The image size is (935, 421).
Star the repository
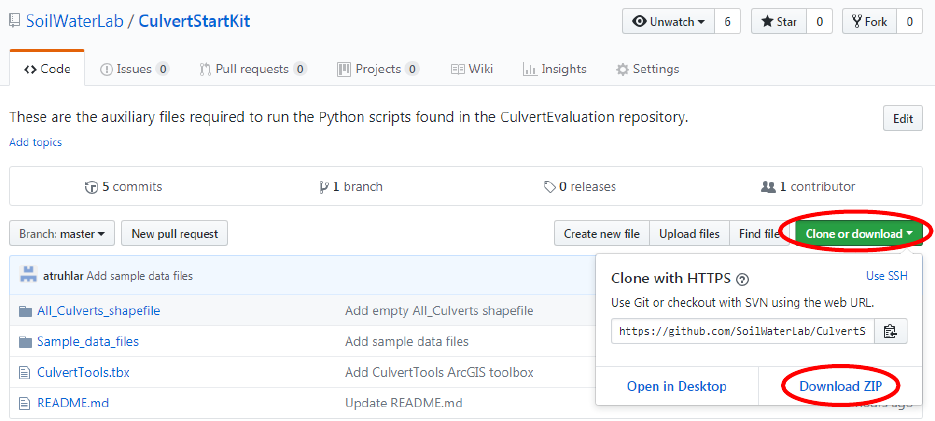779,21
